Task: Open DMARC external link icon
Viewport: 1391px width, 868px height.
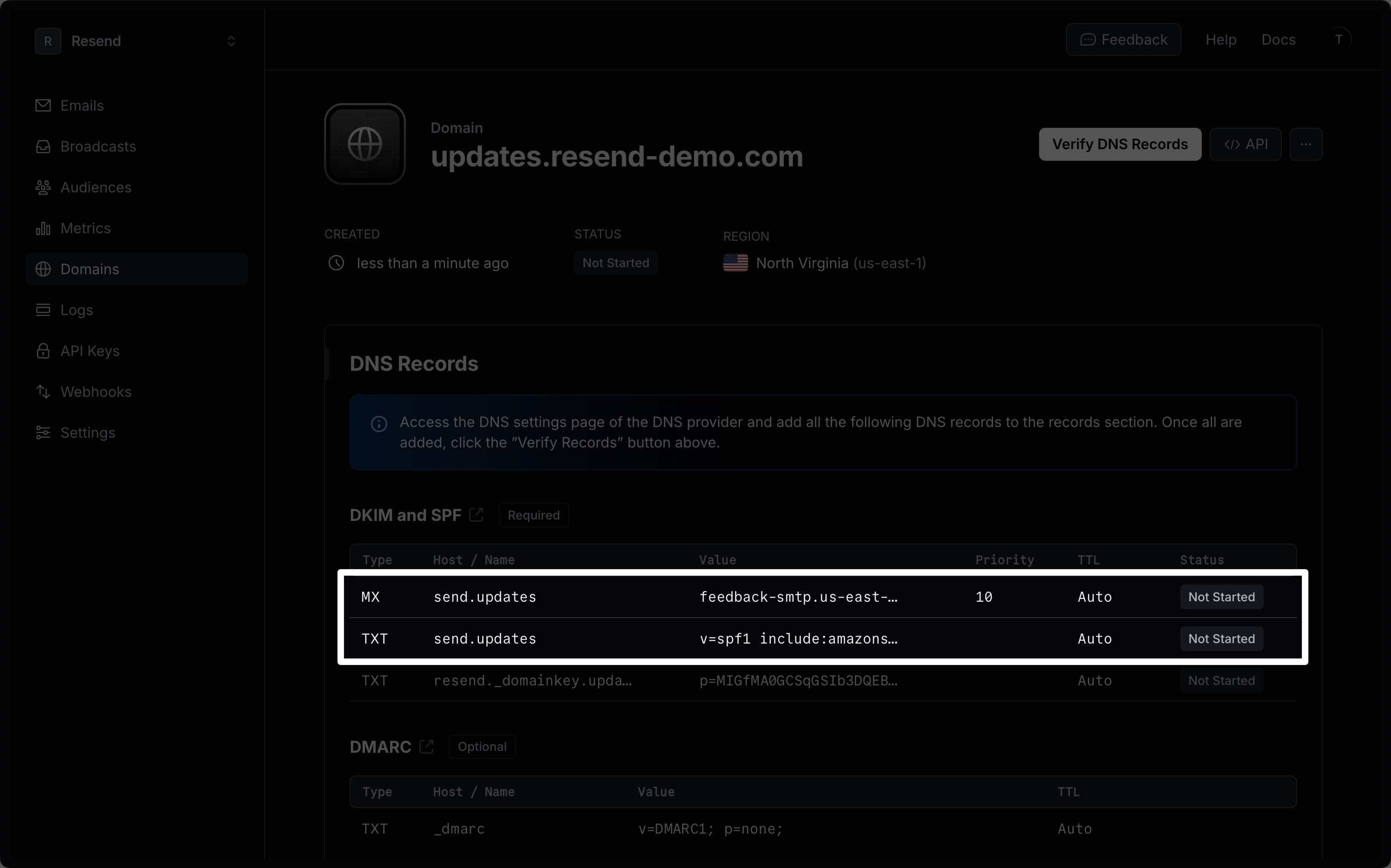Action: pos(426,746)
